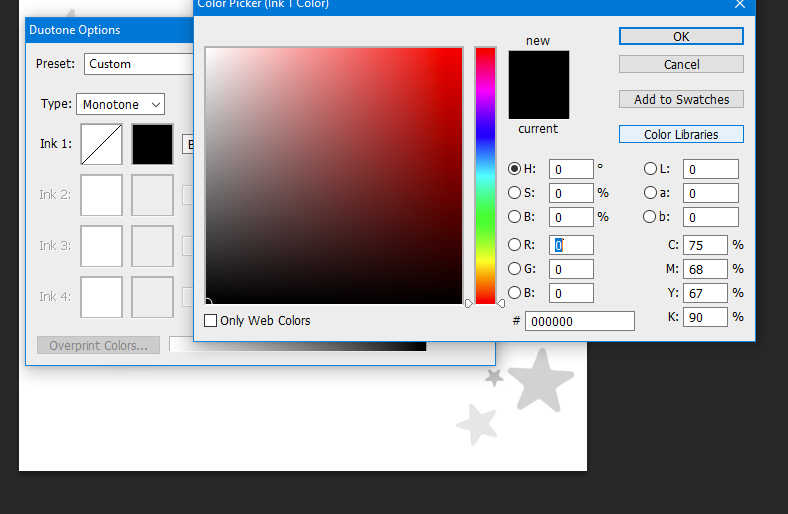This screenshot has width=788, height=514.
Task: Click the Ink 4 disabled color swatch
Action: pos(152,297)
